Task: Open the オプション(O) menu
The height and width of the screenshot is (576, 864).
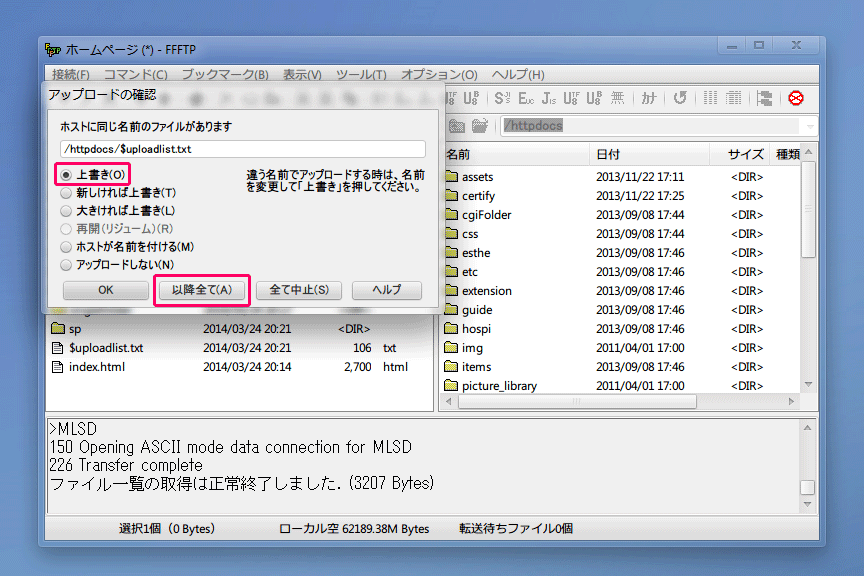Action: pyautogui.click(x=439, y=75)
